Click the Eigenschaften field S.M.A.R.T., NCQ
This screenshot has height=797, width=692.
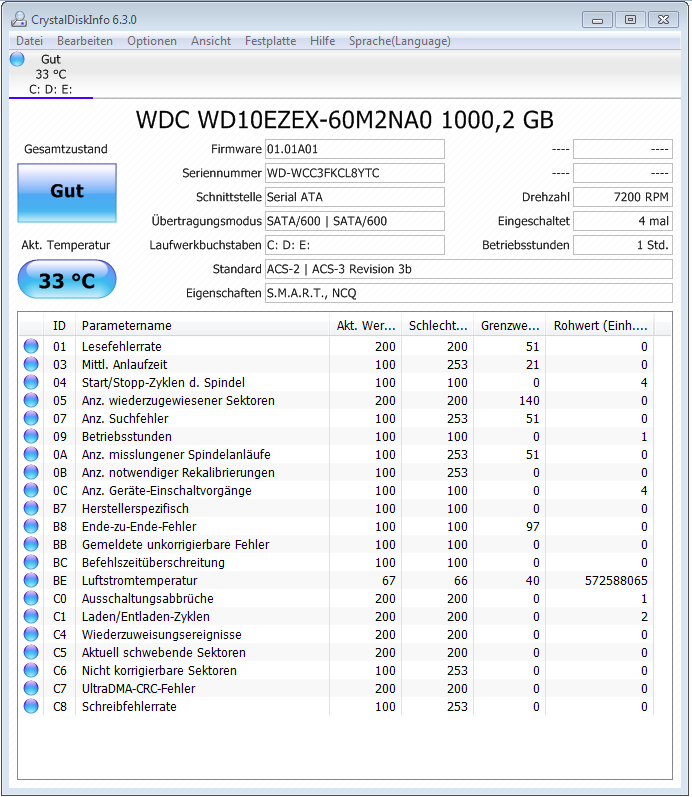[x=469, y=293]
